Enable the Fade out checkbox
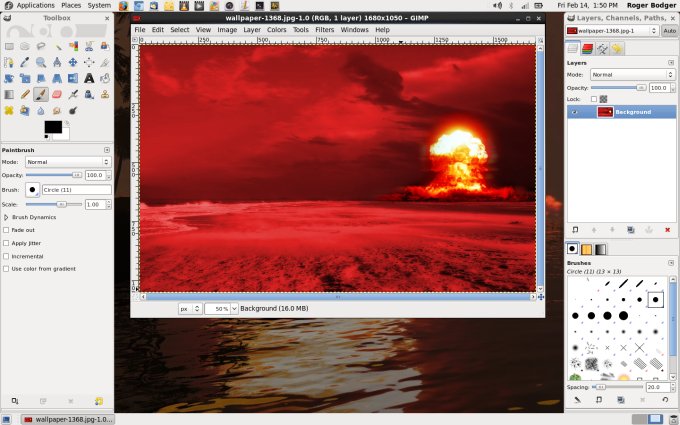Viewport: 680px width, 425px height. pyautogui.click(x=6, y=230)
